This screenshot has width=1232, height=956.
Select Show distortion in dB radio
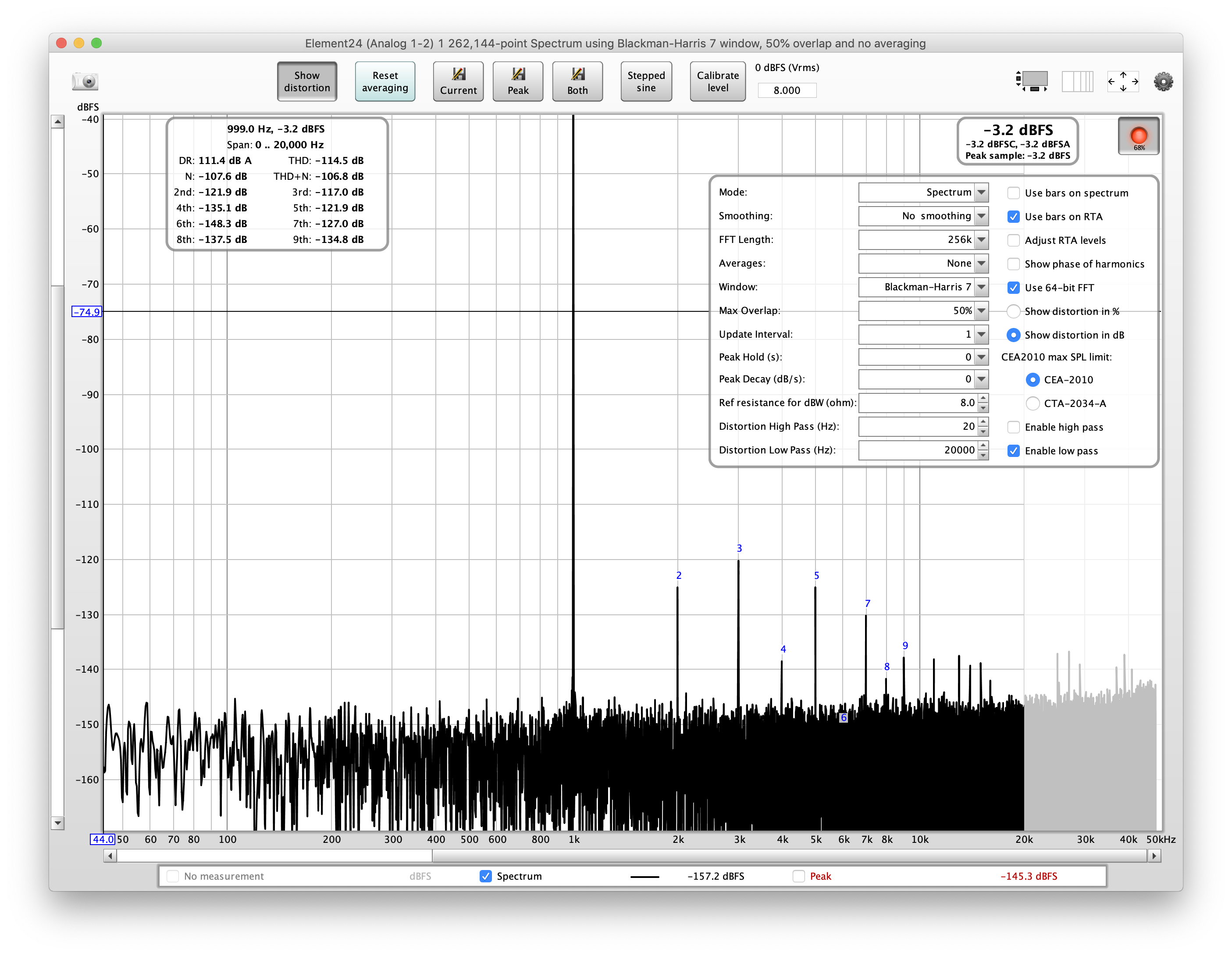tap(1013, 335)
